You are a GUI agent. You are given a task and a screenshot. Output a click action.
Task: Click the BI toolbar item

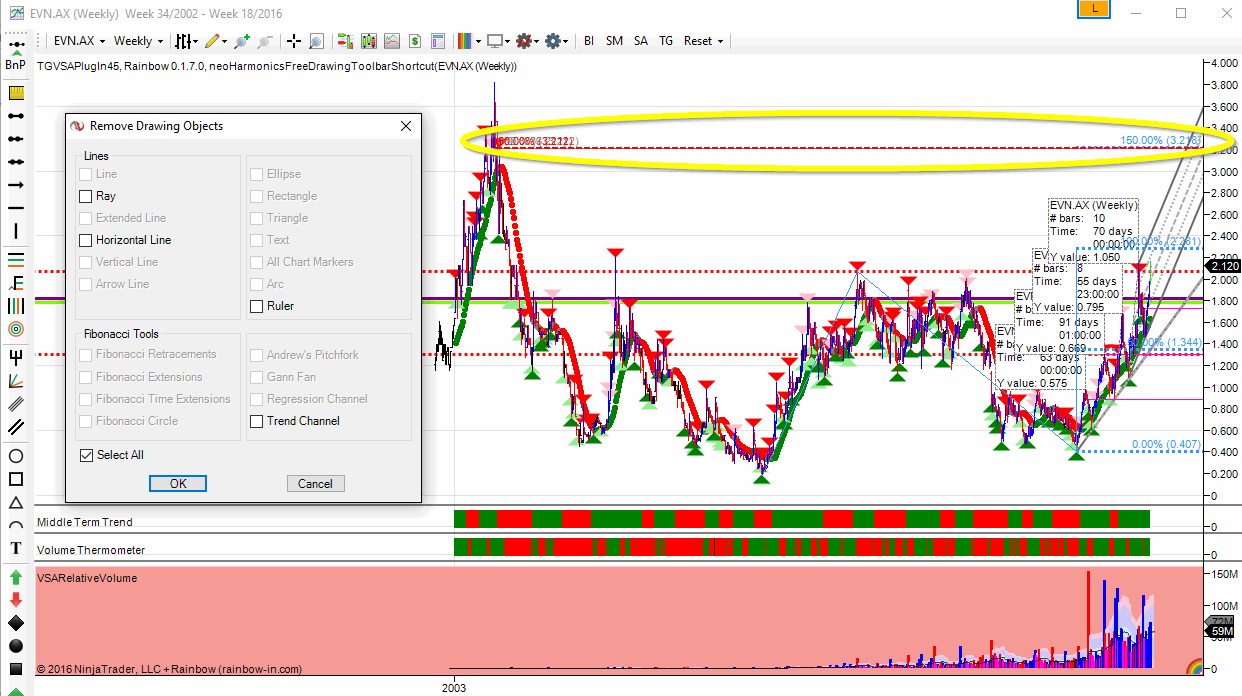[x=589, y=41]
